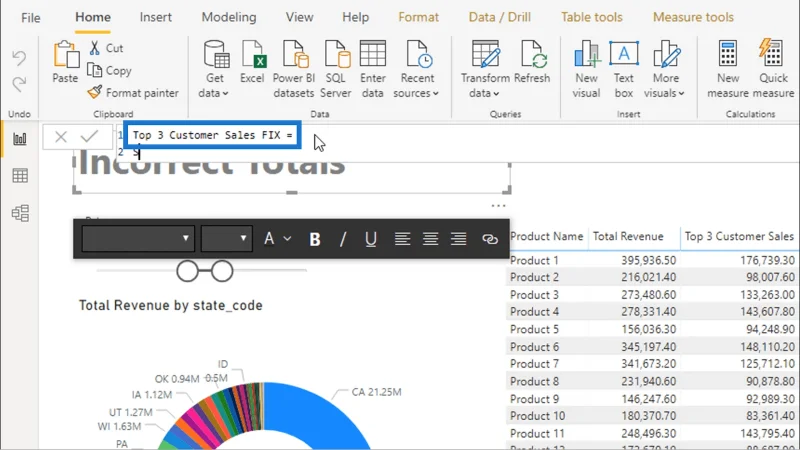Switch to the Modeling tab
800x450 pixels.
229,17
